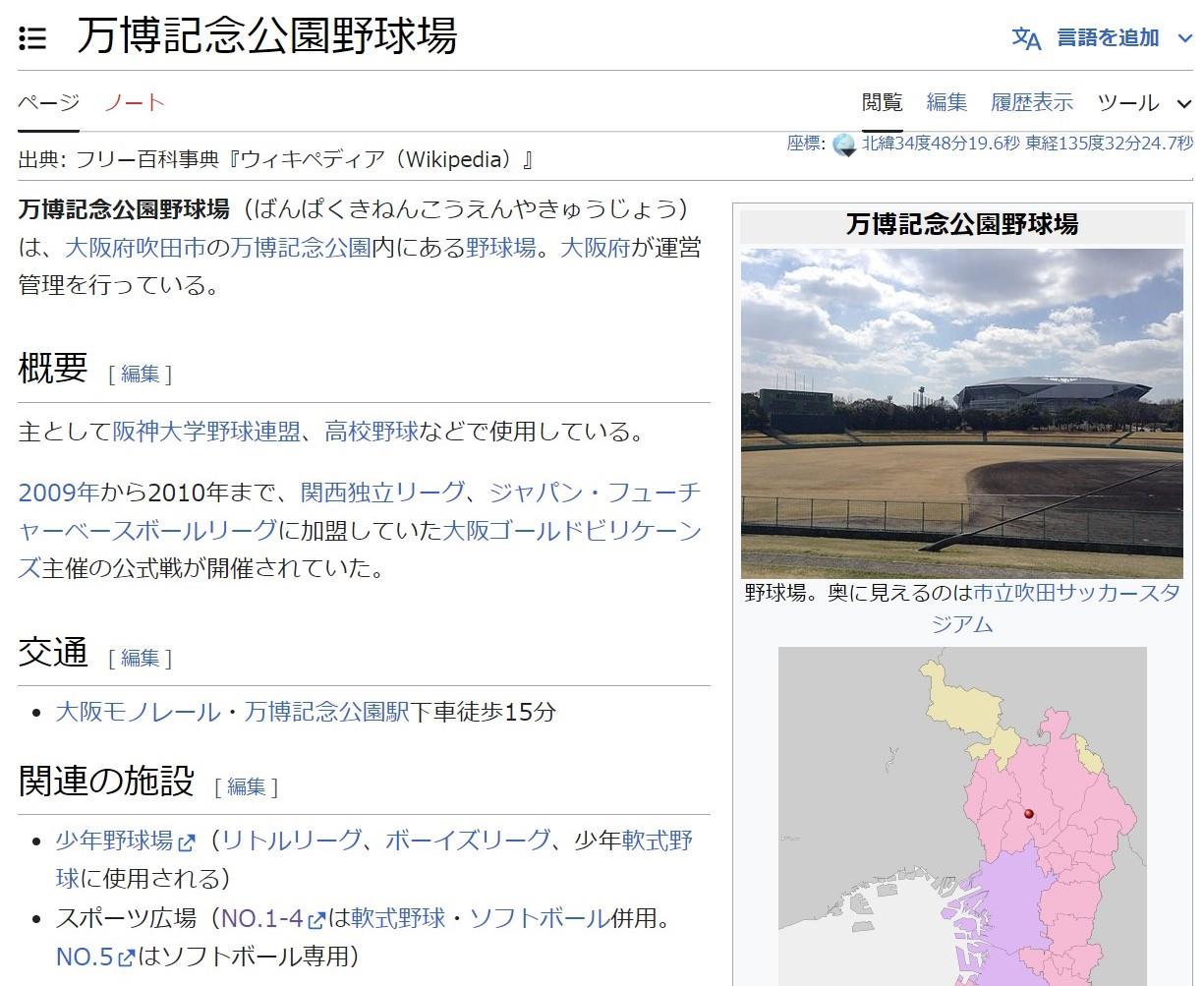Open the Osaka location map image

click(x=962, y=816)
